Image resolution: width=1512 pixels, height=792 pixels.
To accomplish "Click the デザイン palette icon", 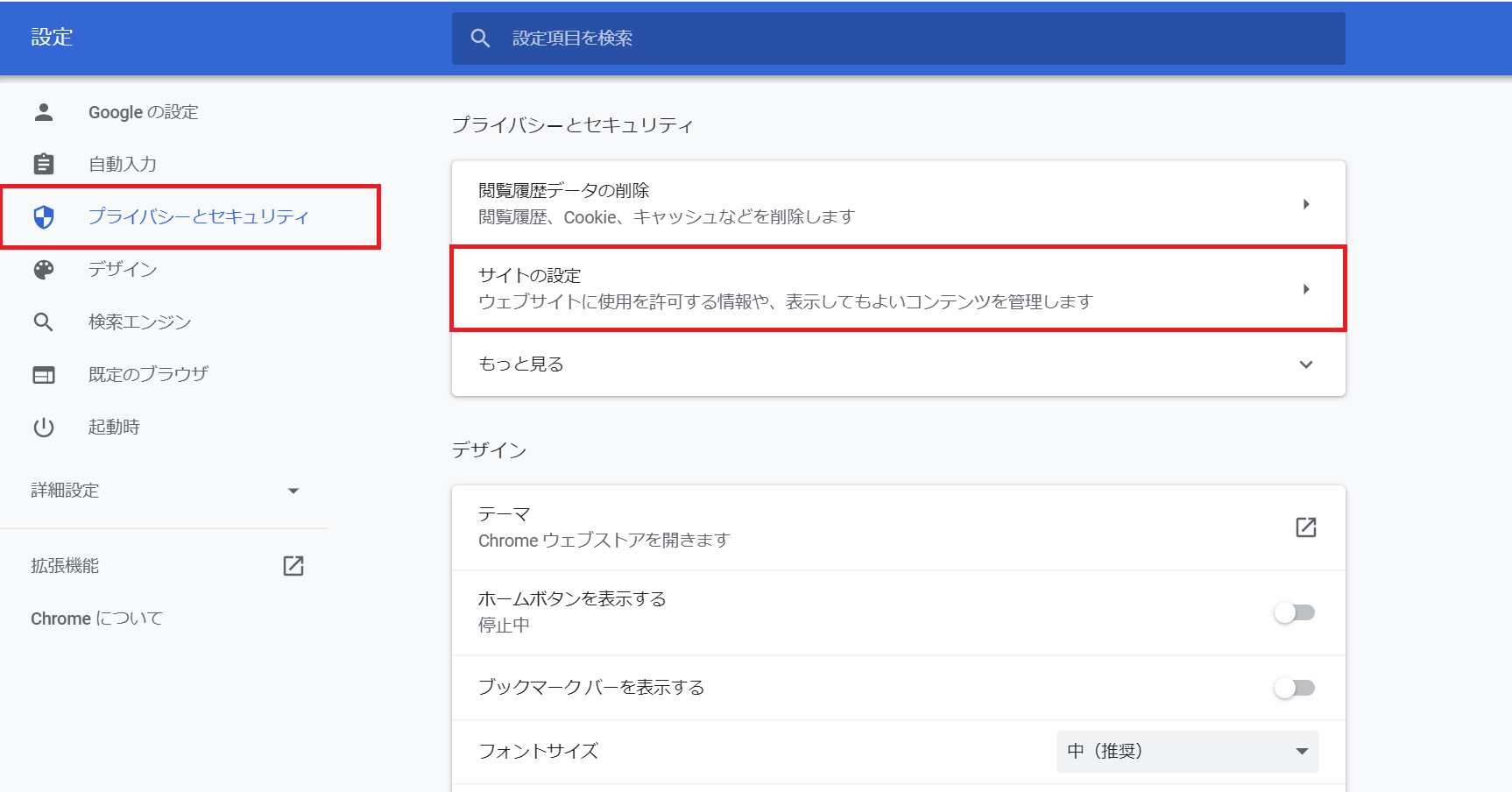I will coord(43,269).
